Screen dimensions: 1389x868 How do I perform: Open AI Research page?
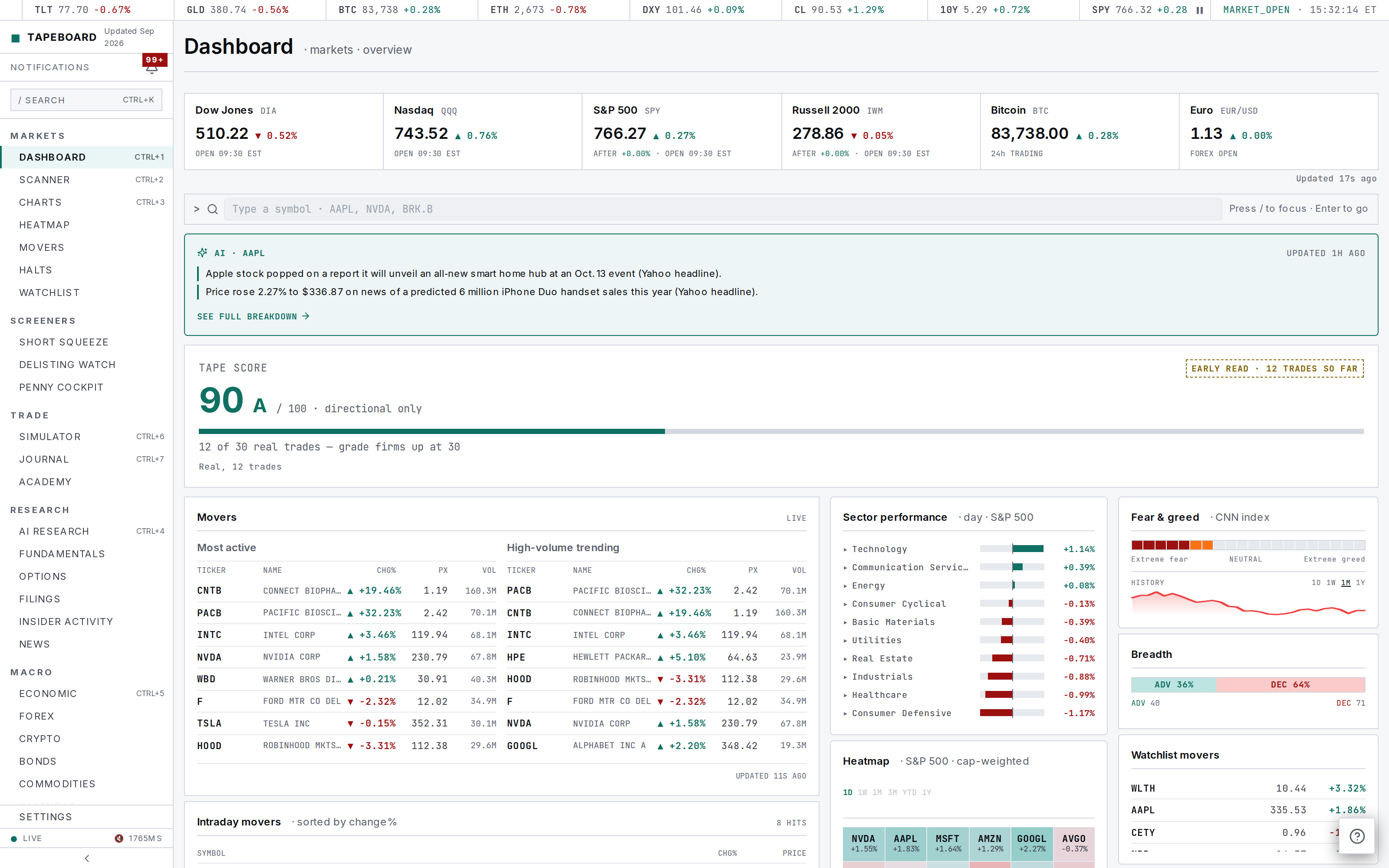click(x=87, y=532)
